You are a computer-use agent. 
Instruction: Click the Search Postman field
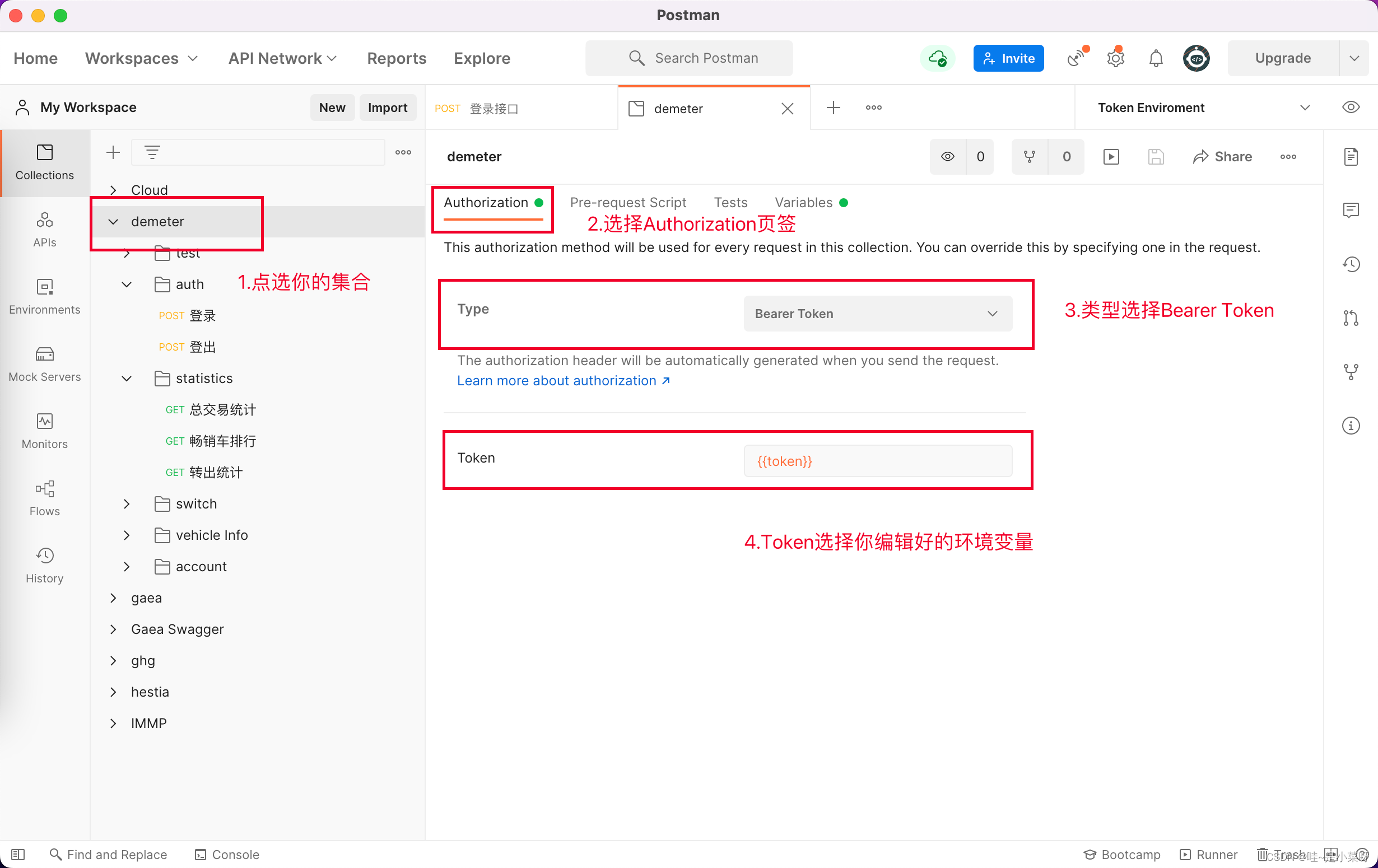tap(688, 58)
